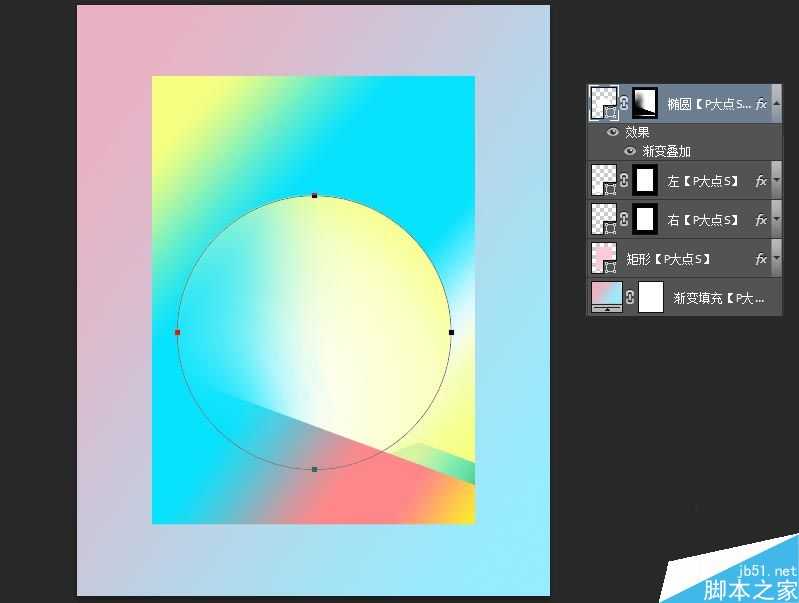Select the 渐变填充 gradient fill thumbnail
This screenshot has width=799, height=603.
(607, 297)
